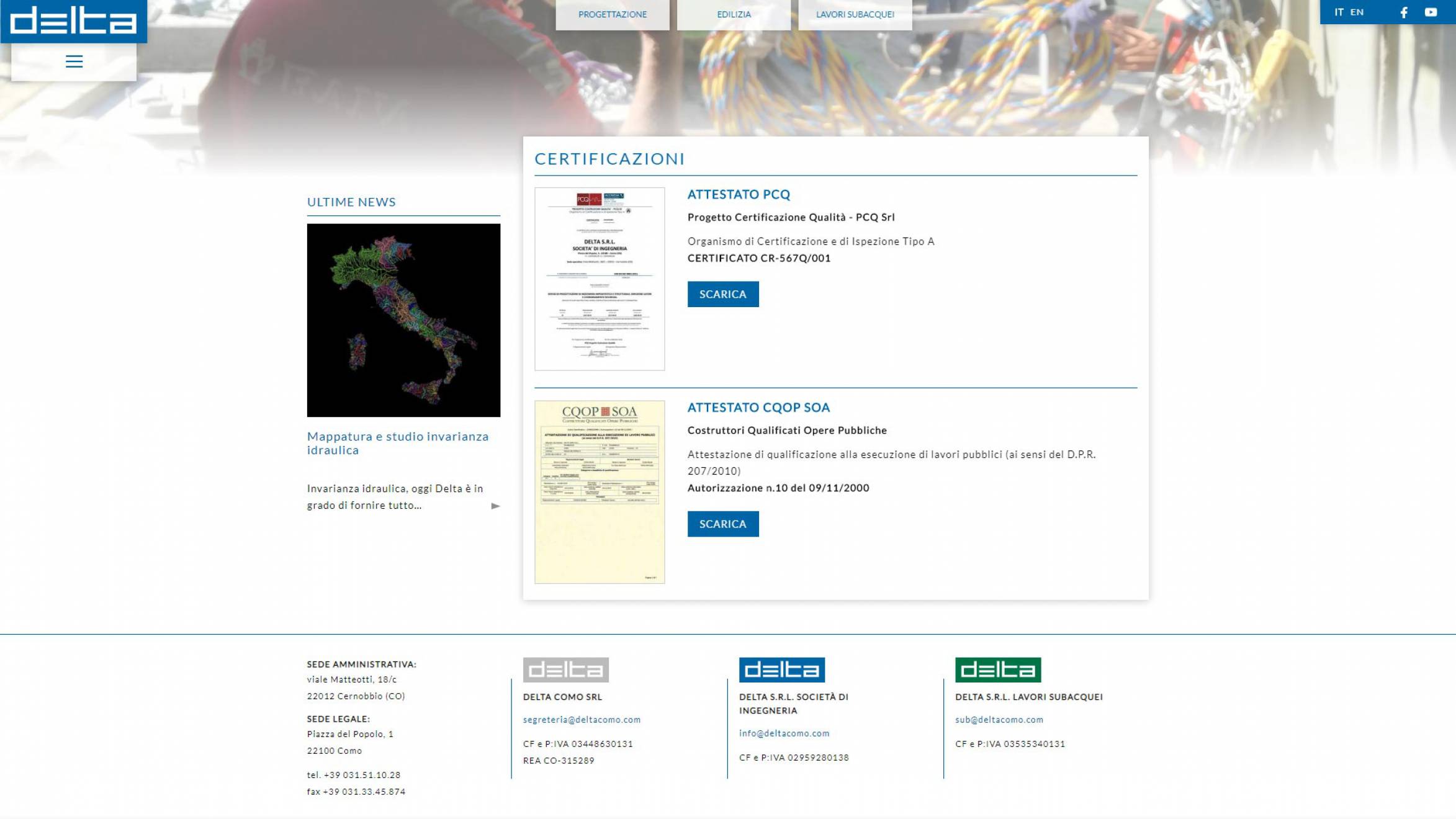Download the Attestato CQOP SOA via Scarica
This screenshot has height=819, width=1456.
pos(722,524)
